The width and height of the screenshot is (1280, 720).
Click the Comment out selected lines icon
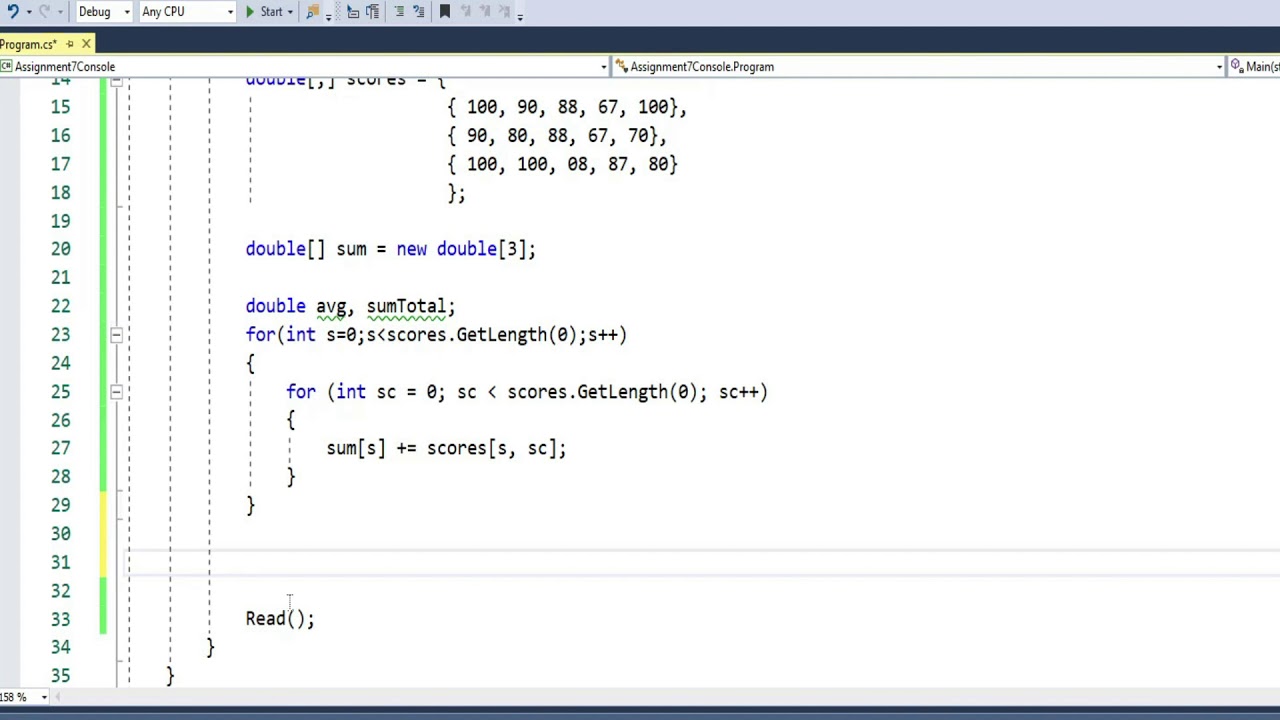click(x=399, y=12)
